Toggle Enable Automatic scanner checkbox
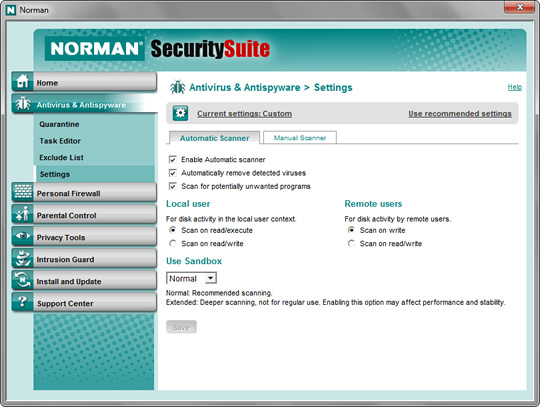 point(173,159)
